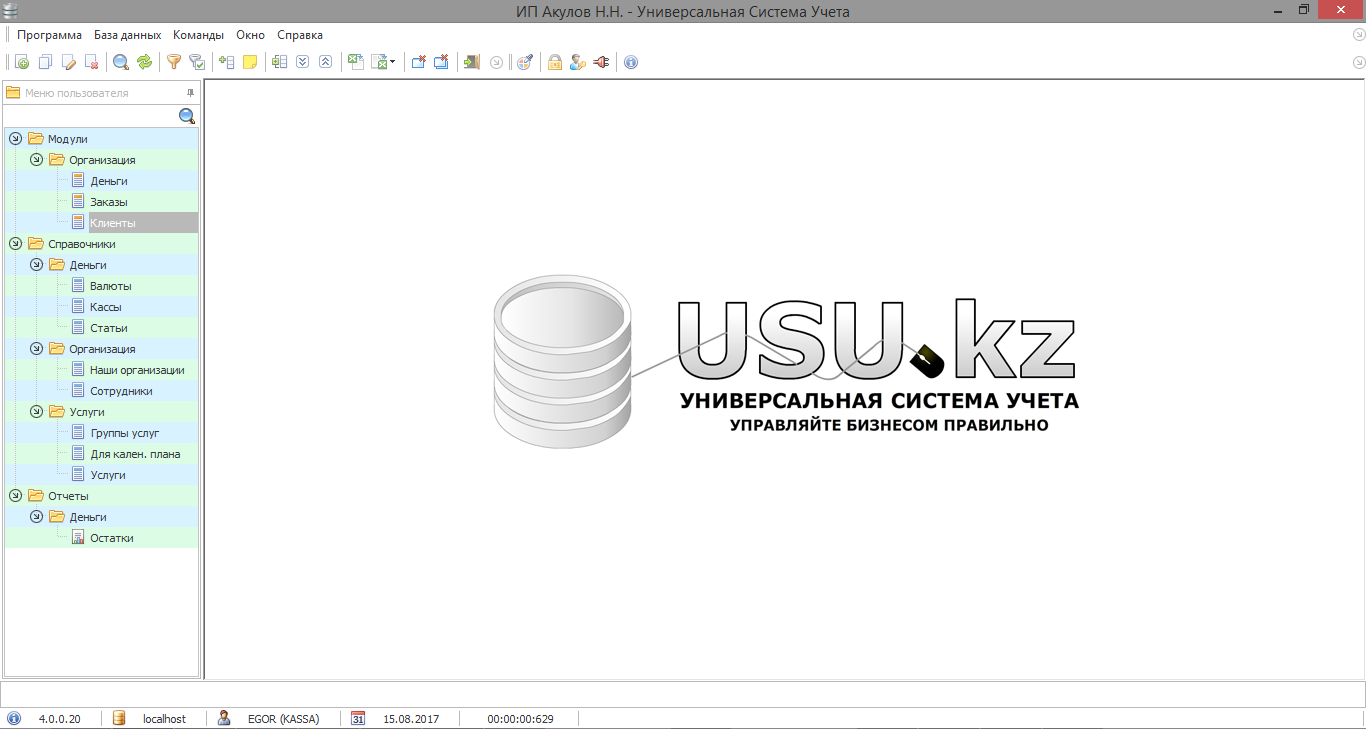The image size is (1366, 729).
Task: Collapse the Справочники tree node
Action: [15, 244]
